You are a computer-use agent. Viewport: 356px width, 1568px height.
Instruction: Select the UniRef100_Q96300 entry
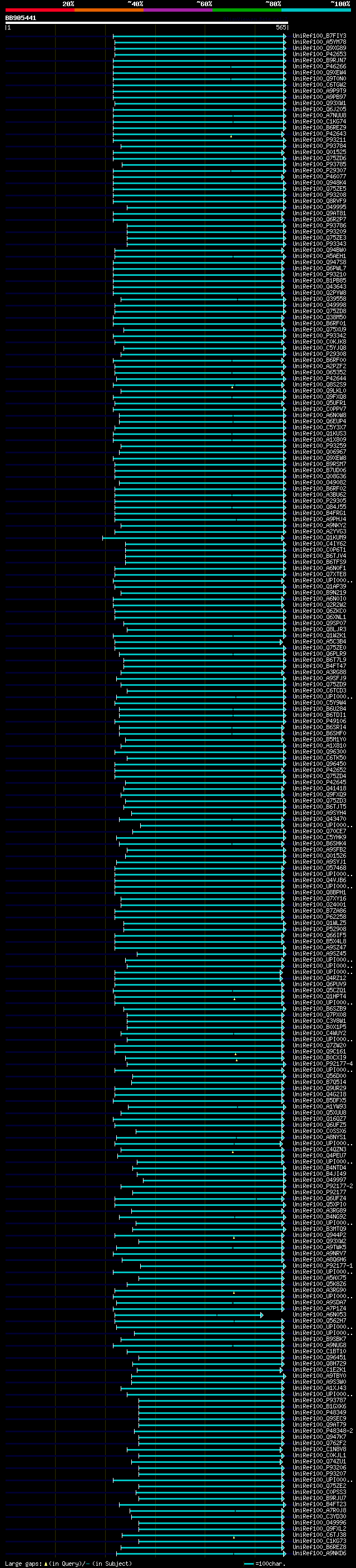coord(319,752)
